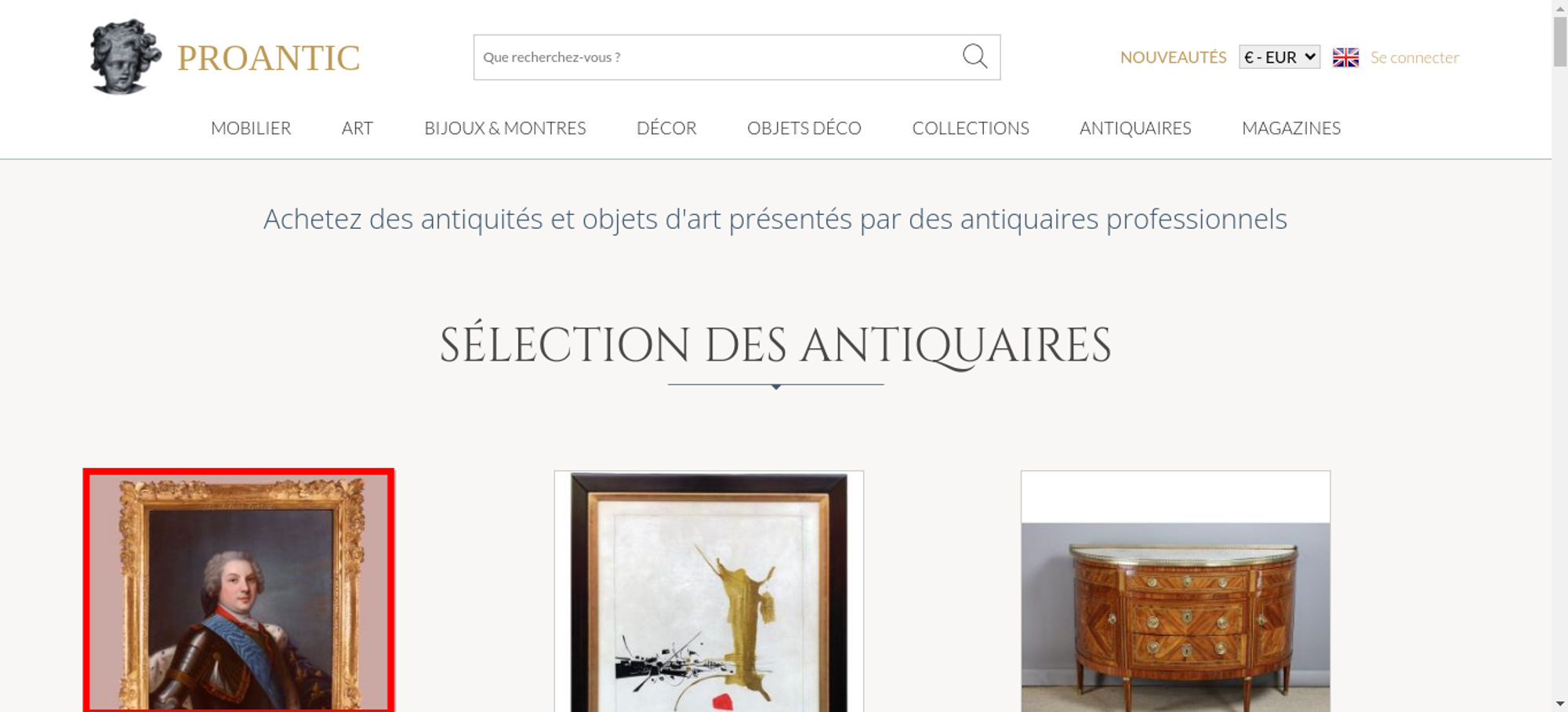Open the MOBILIER menu
Screen dimensions: 1568x712
[251, 128]
